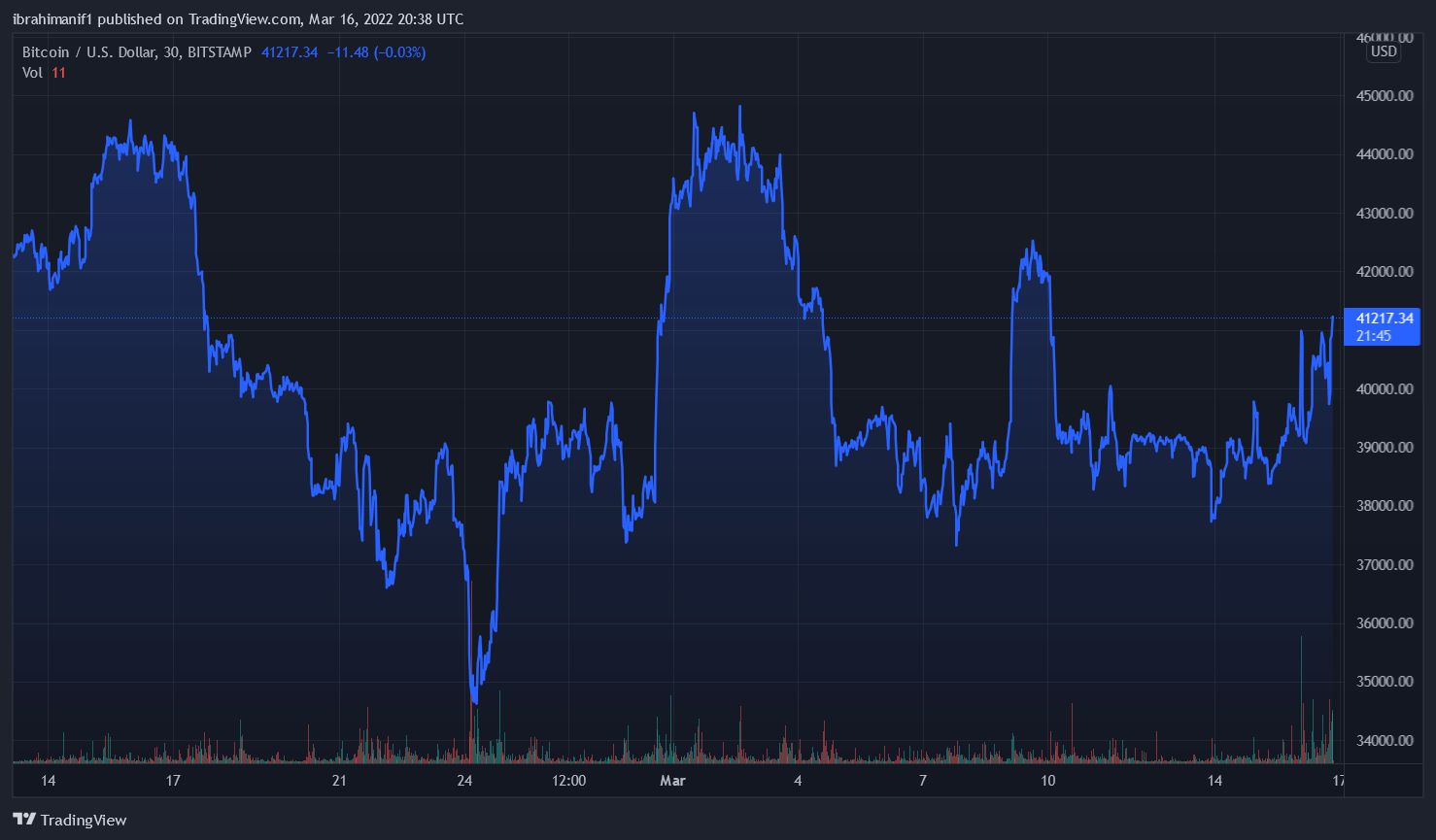This screenshot has width=1436, height=840.
Task: Click the red Vol value 11
Action: 59,73
